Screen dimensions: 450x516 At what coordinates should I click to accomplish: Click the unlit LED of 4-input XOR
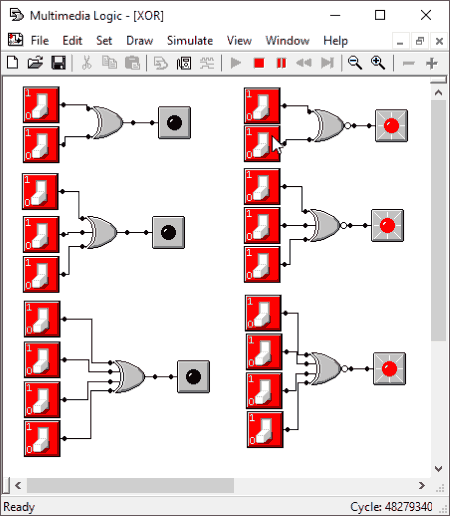pyautogui.click(x=193, y=377)
